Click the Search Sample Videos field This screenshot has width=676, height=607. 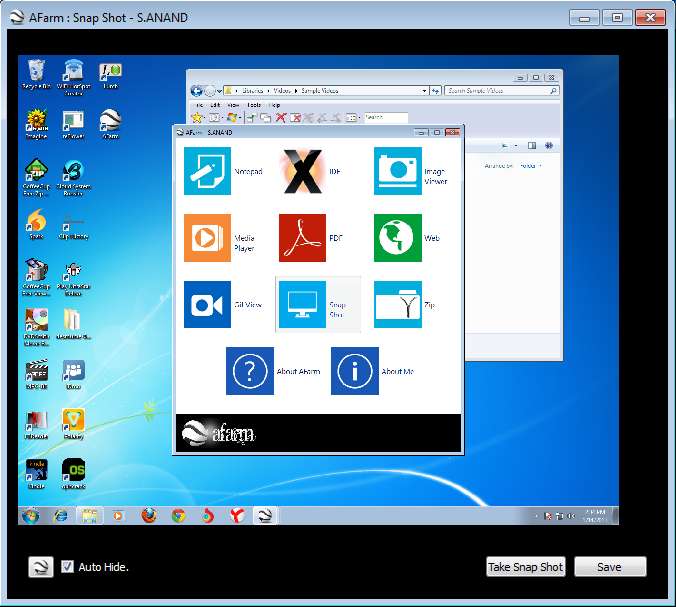502,91
